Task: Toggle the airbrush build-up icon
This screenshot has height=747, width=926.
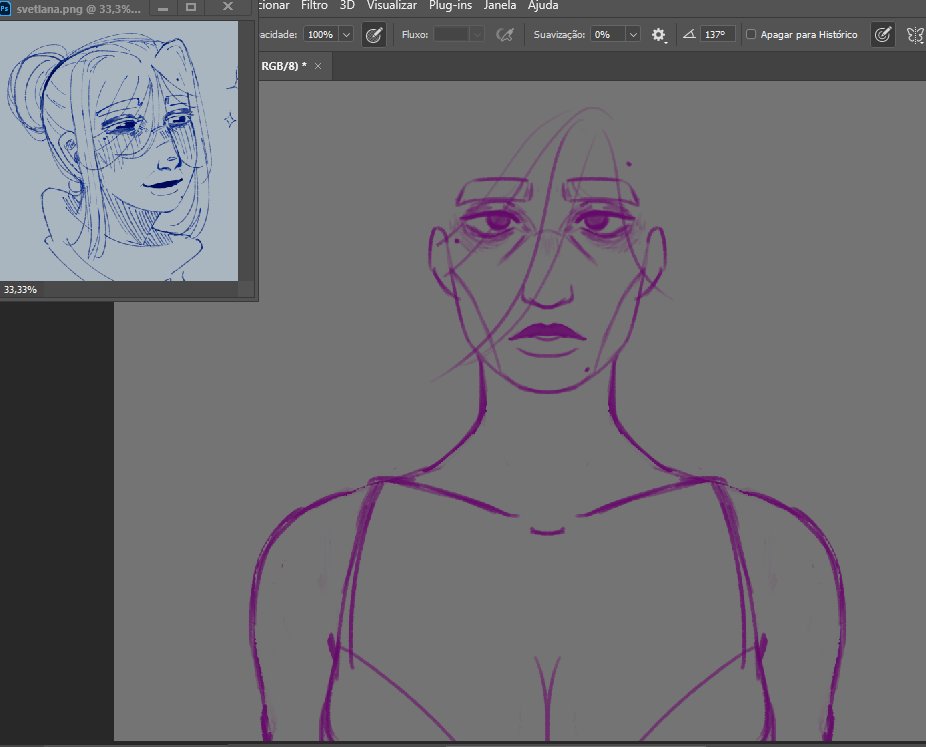Action: tap(505, 35)
